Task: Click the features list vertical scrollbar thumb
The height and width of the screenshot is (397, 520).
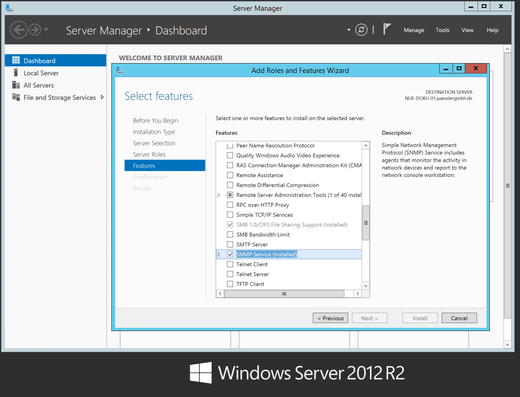Action: click(x=366, y=223)
